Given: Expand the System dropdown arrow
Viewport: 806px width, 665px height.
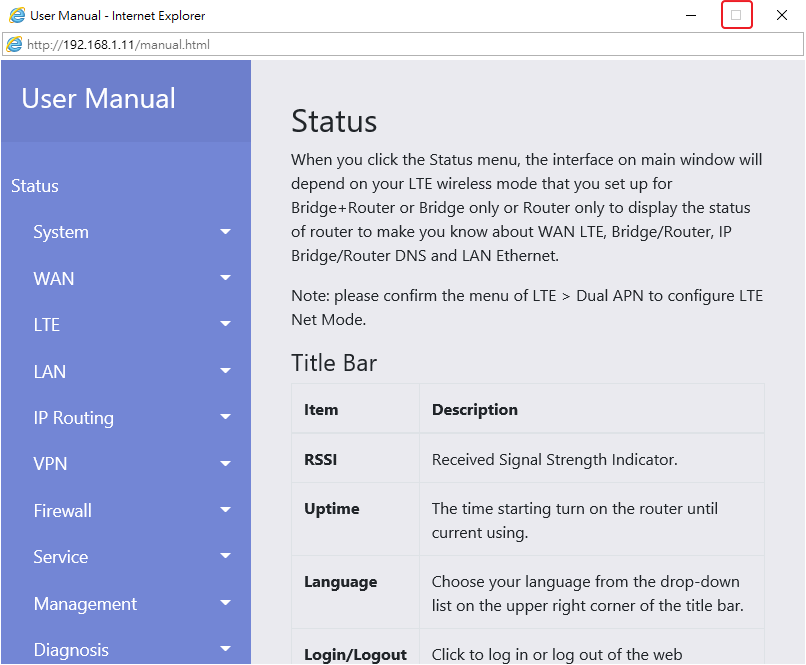Looking at the screenshot, I should coord(225,232).
